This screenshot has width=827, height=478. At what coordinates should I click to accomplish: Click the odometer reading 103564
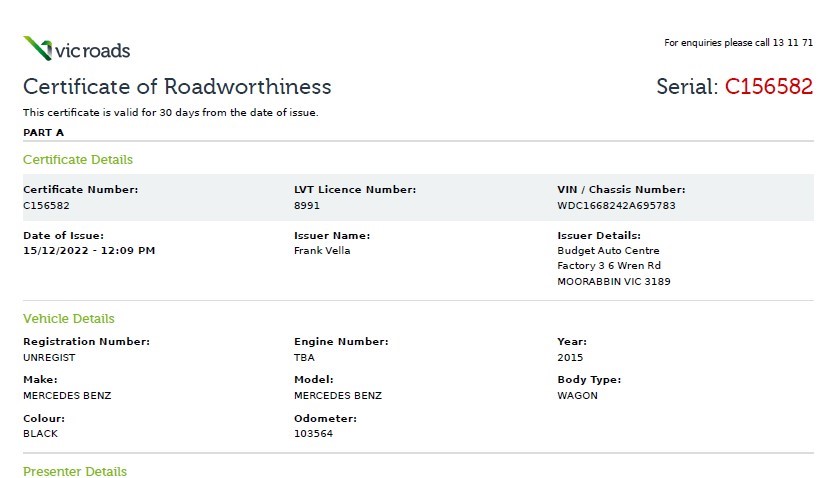click(312, 434)
